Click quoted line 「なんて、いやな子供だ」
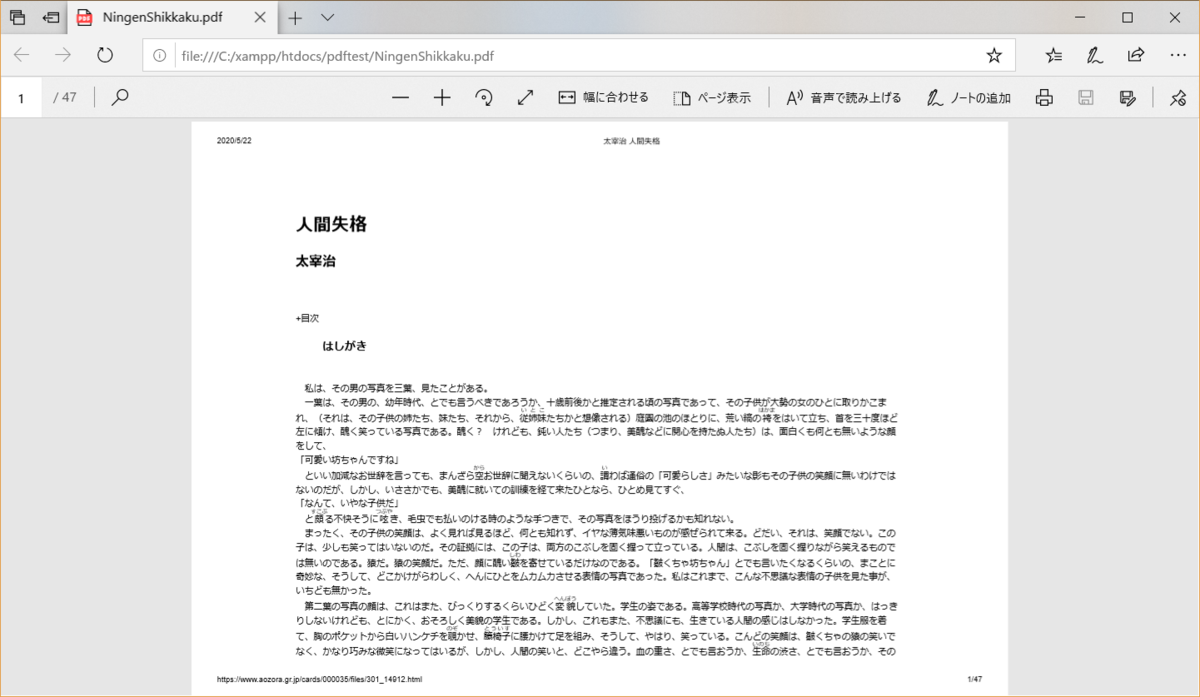The height and width of the screenshot is (697, 1200). tap(348, 504)
